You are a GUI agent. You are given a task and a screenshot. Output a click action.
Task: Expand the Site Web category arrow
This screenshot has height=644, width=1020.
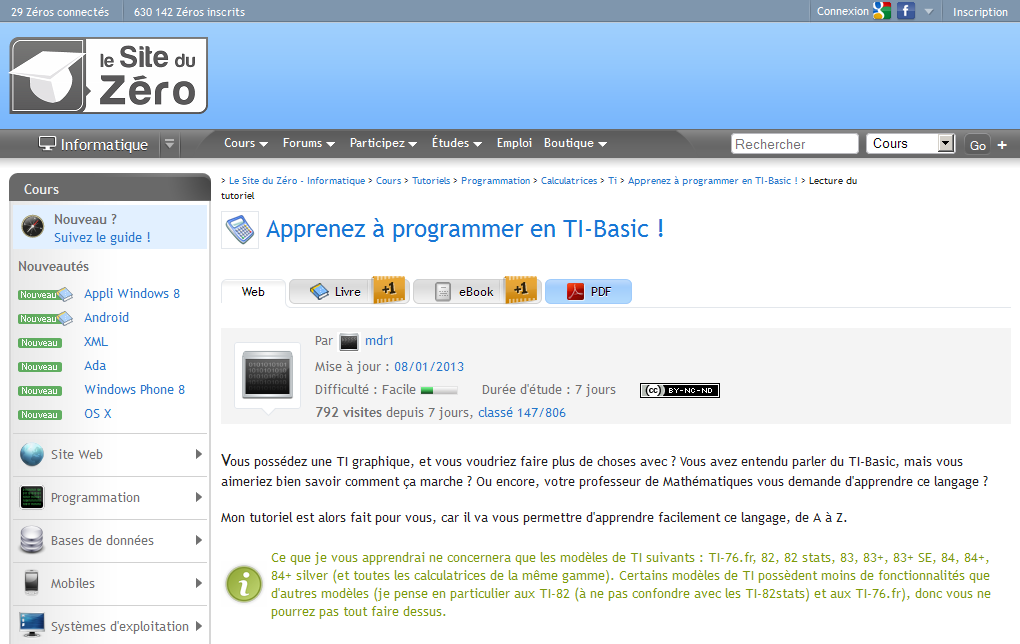tap(198, 454)
